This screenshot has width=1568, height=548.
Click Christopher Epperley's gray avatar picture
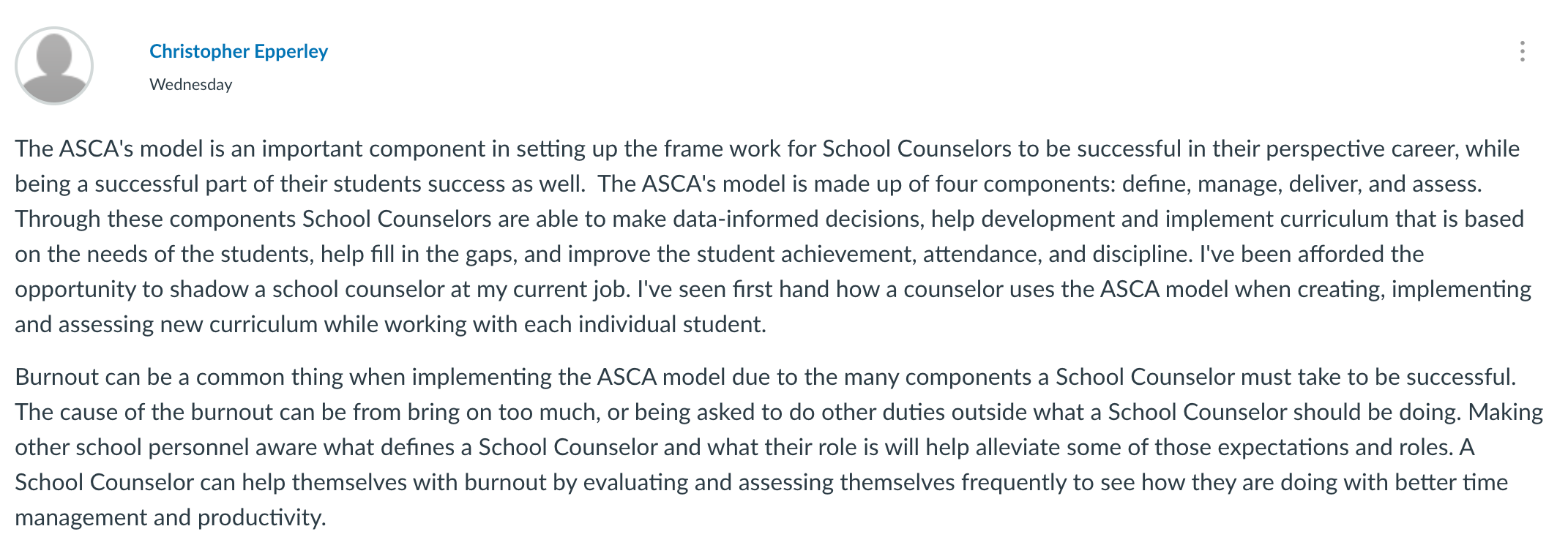tap(54, 66)
